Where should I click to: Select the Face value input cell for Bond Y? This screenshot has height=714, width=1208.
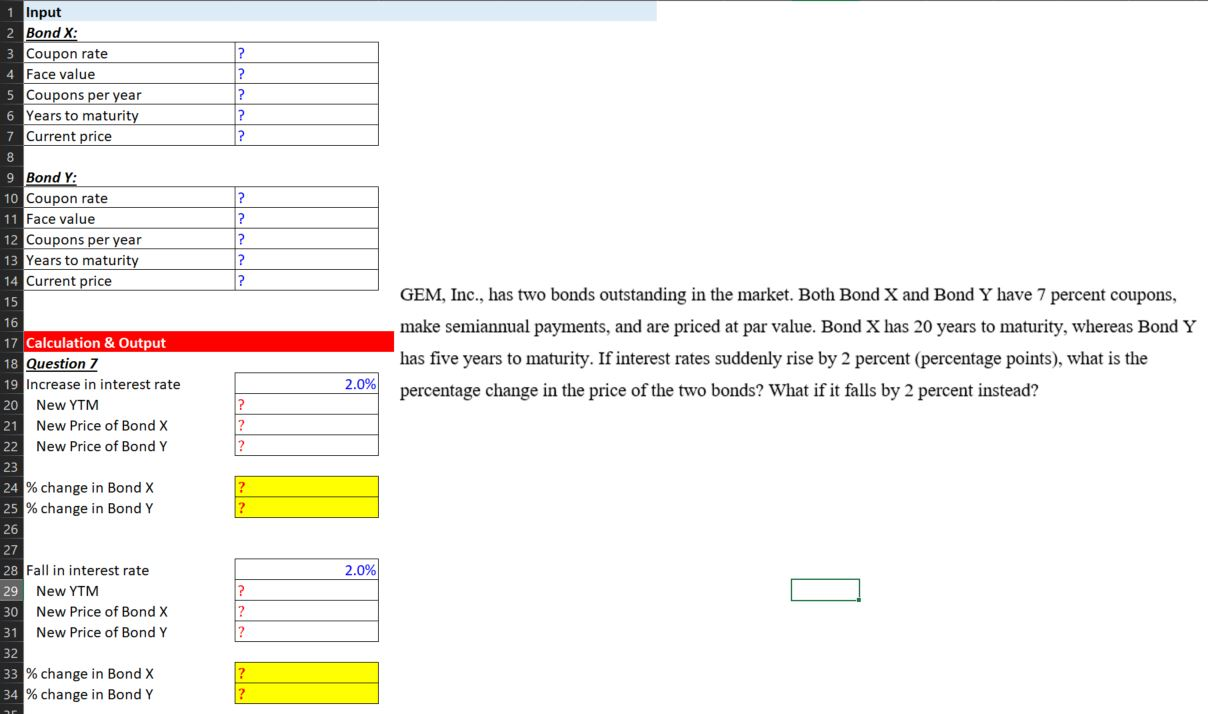pyautogui.click(x=305, y=218)
